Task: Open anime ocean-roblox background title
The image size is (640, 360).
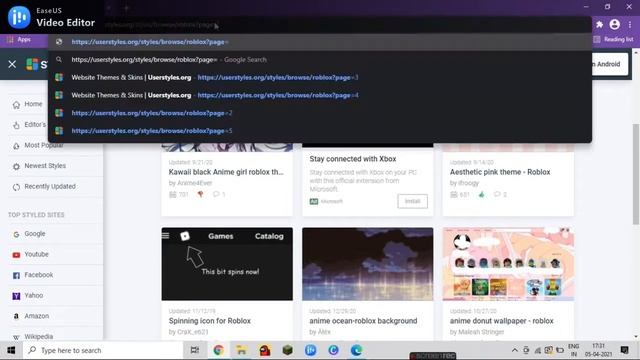Action: [363, 321]
